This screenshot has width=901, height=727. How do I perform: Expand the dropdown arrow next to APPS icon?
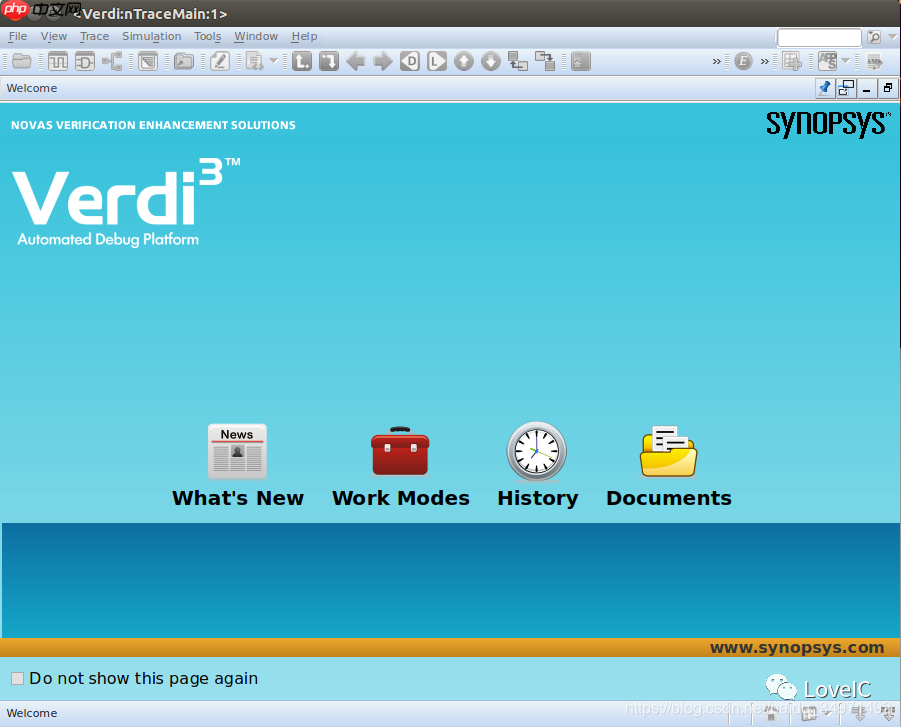tap(845, 61)
